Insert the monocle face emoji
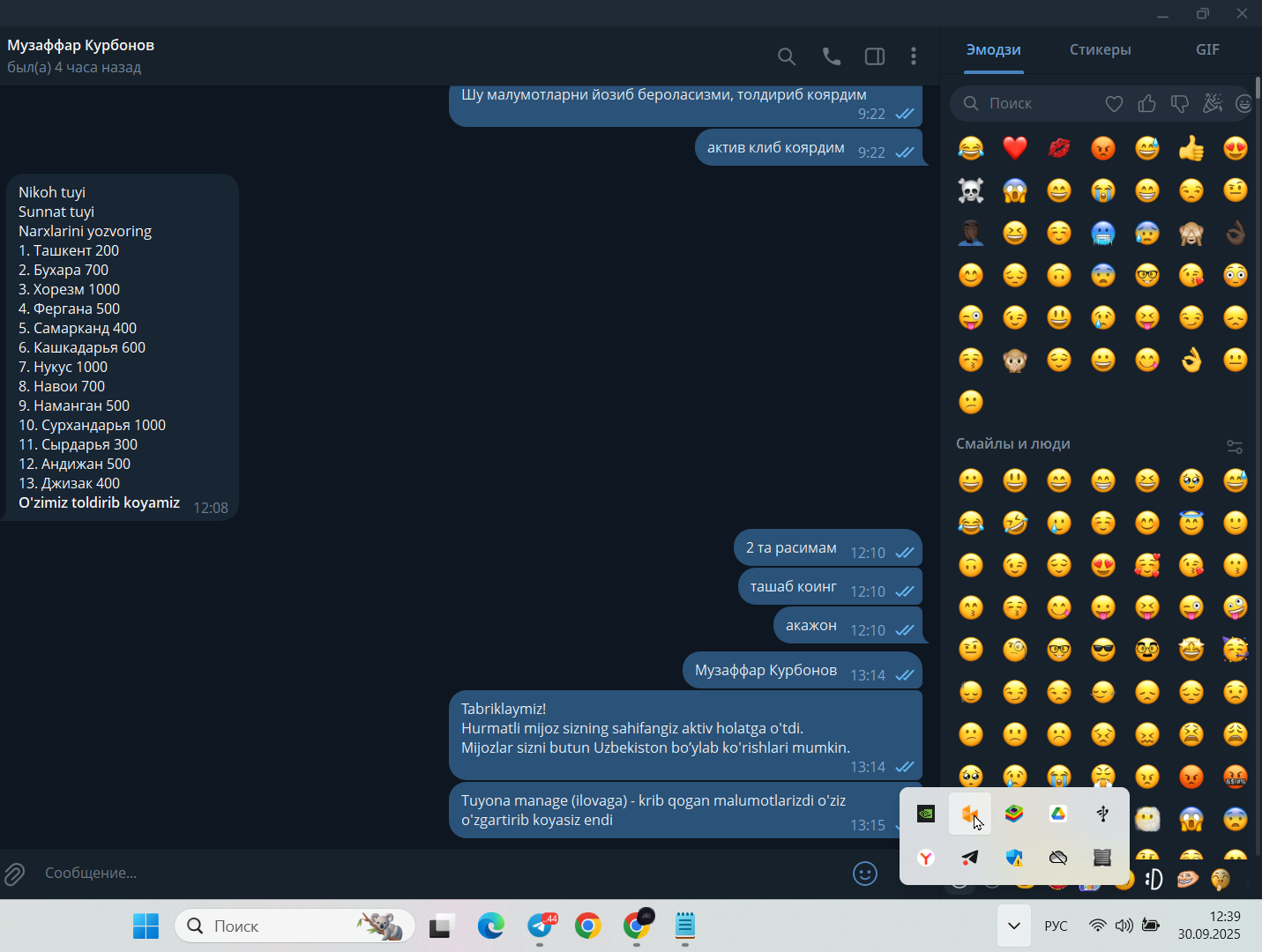Screen dimensions: 1262x952 pos(1015,650)
